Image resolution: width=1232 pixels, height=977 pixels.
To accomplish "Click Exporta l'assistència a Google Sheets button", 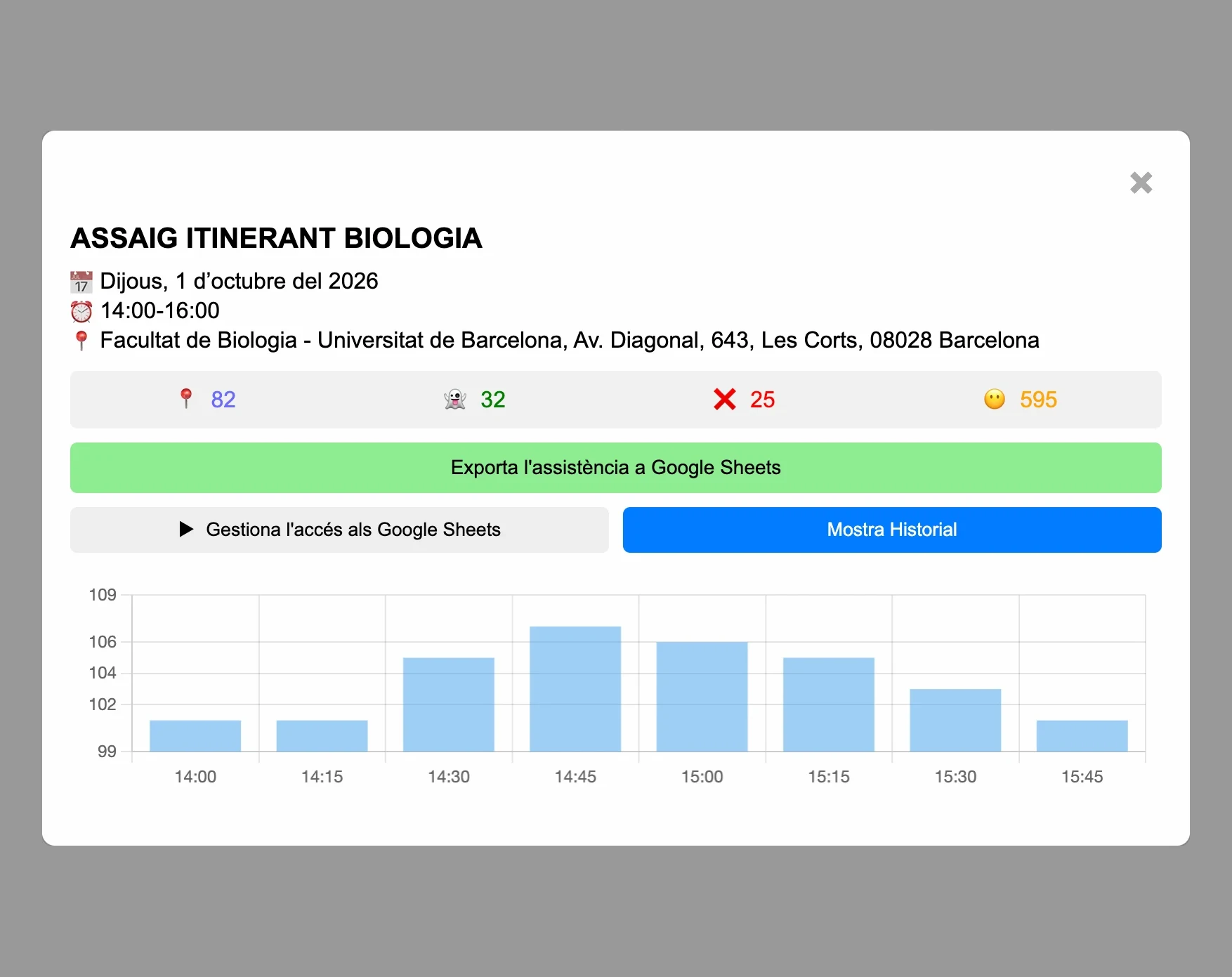I will (615, 468).
